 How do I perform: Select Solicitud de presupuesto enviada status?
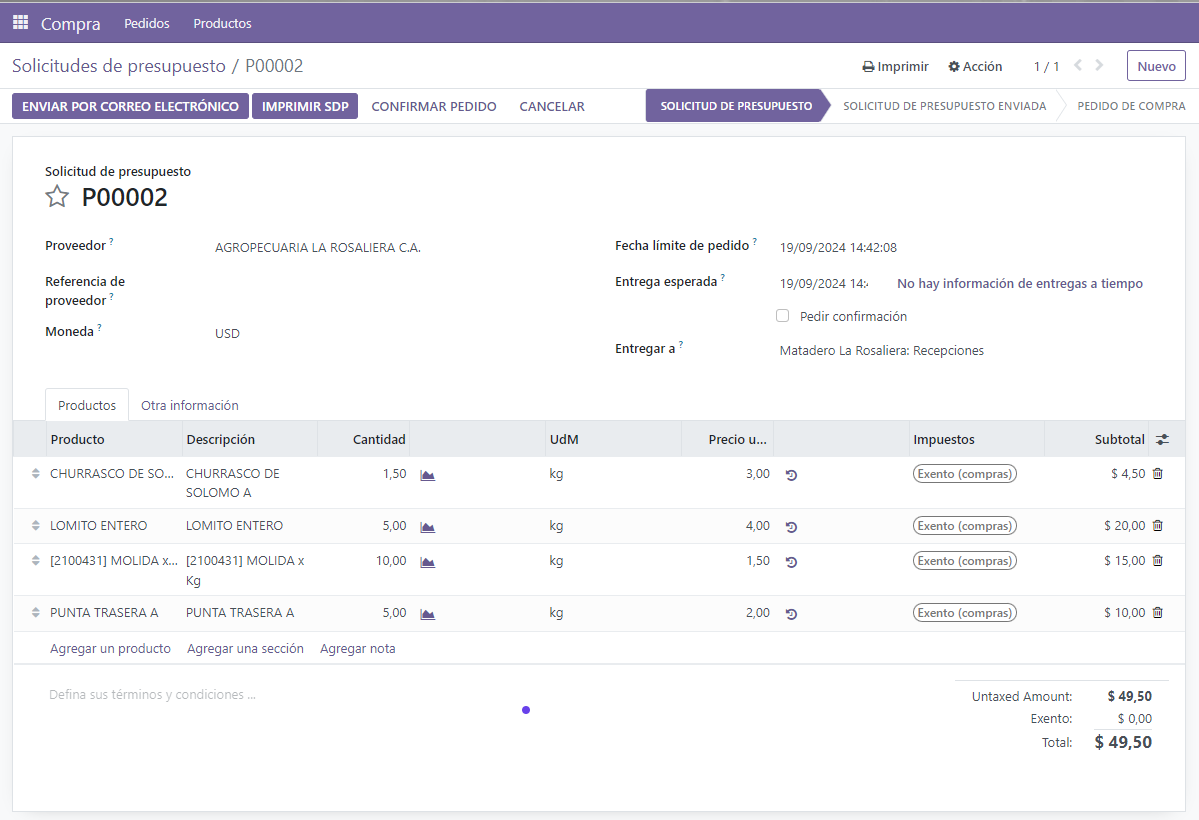[x=944, y=106]
